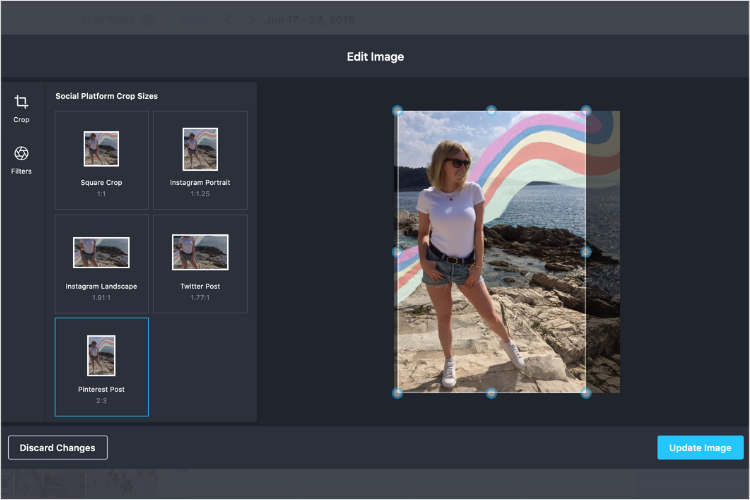Apply the Instagram Landscape crop size
This screenshot has height=500, width=750.
101,263
